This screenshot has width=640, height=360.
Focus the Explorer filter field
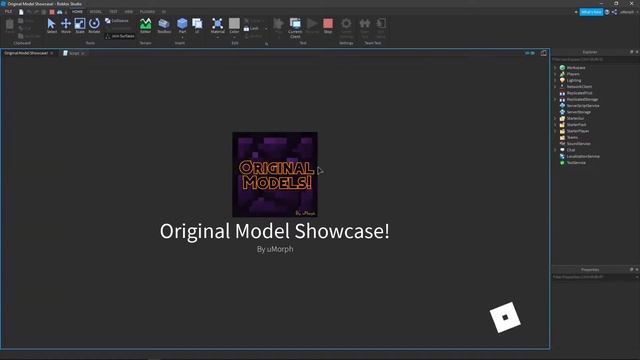(x=595, y=60)
